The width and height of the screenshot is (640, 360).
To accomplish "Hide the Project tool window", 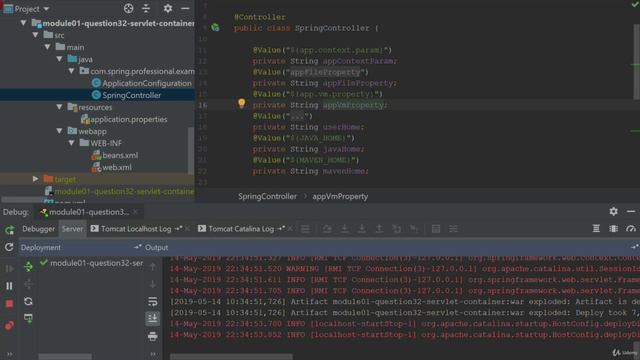I will pyautogui.click(x=185, y=8).
